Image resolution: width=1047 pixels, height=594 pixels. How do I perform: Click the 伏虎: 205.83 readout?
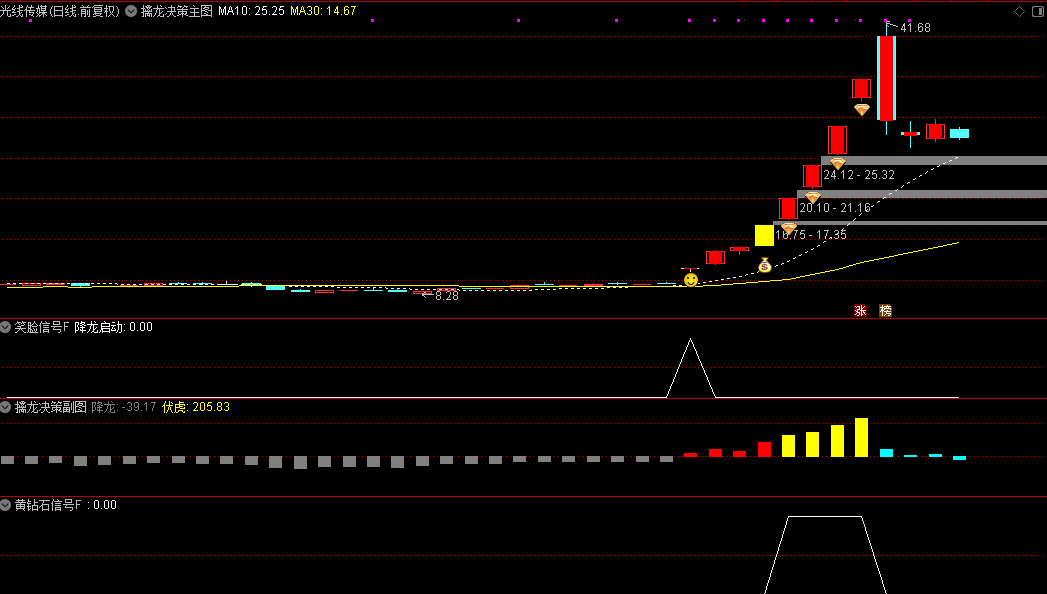[196, 407]
